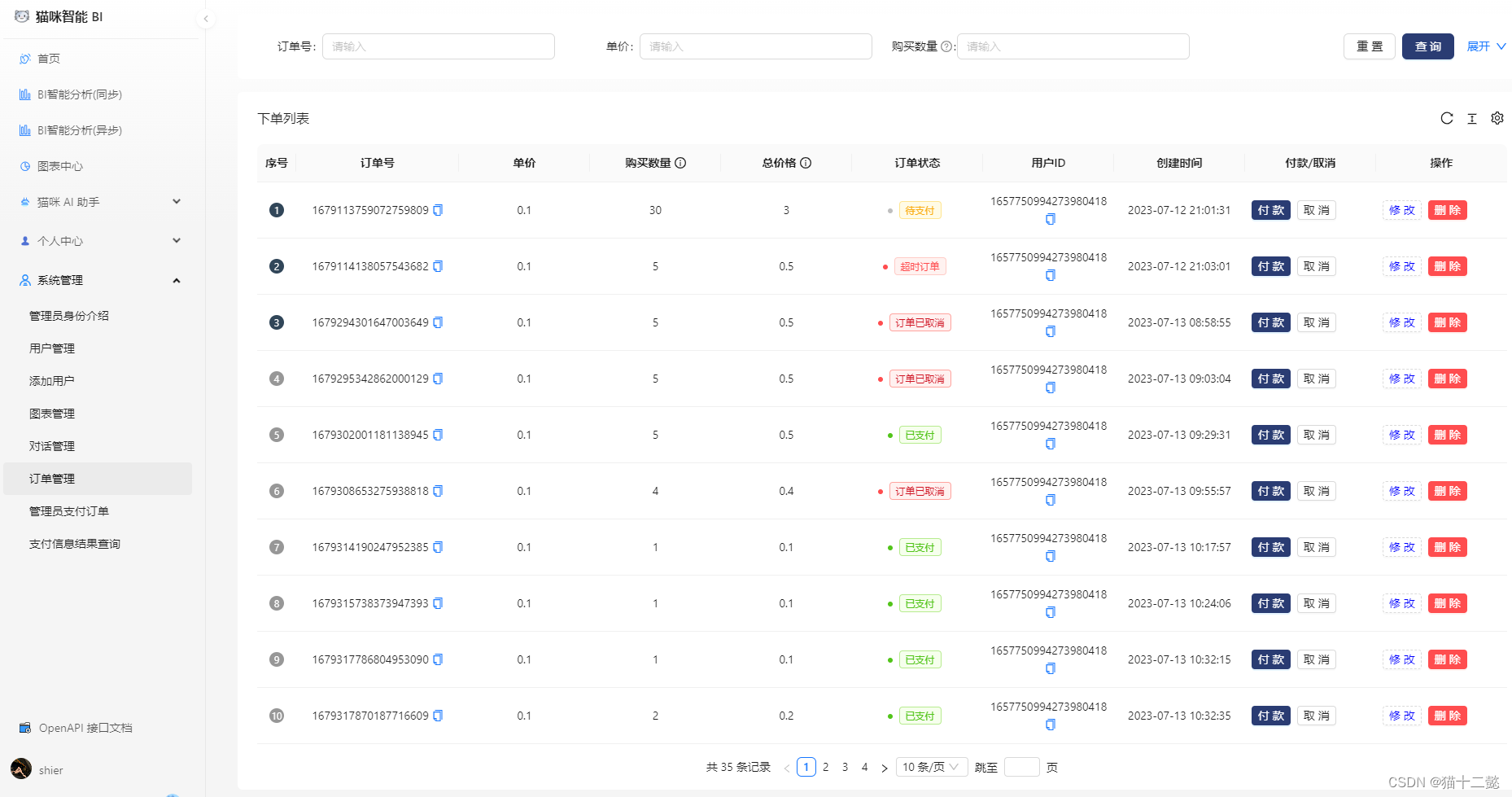
Task: Click 删除 for order 1679317870187716609
Action: [x=1447, y=716]
